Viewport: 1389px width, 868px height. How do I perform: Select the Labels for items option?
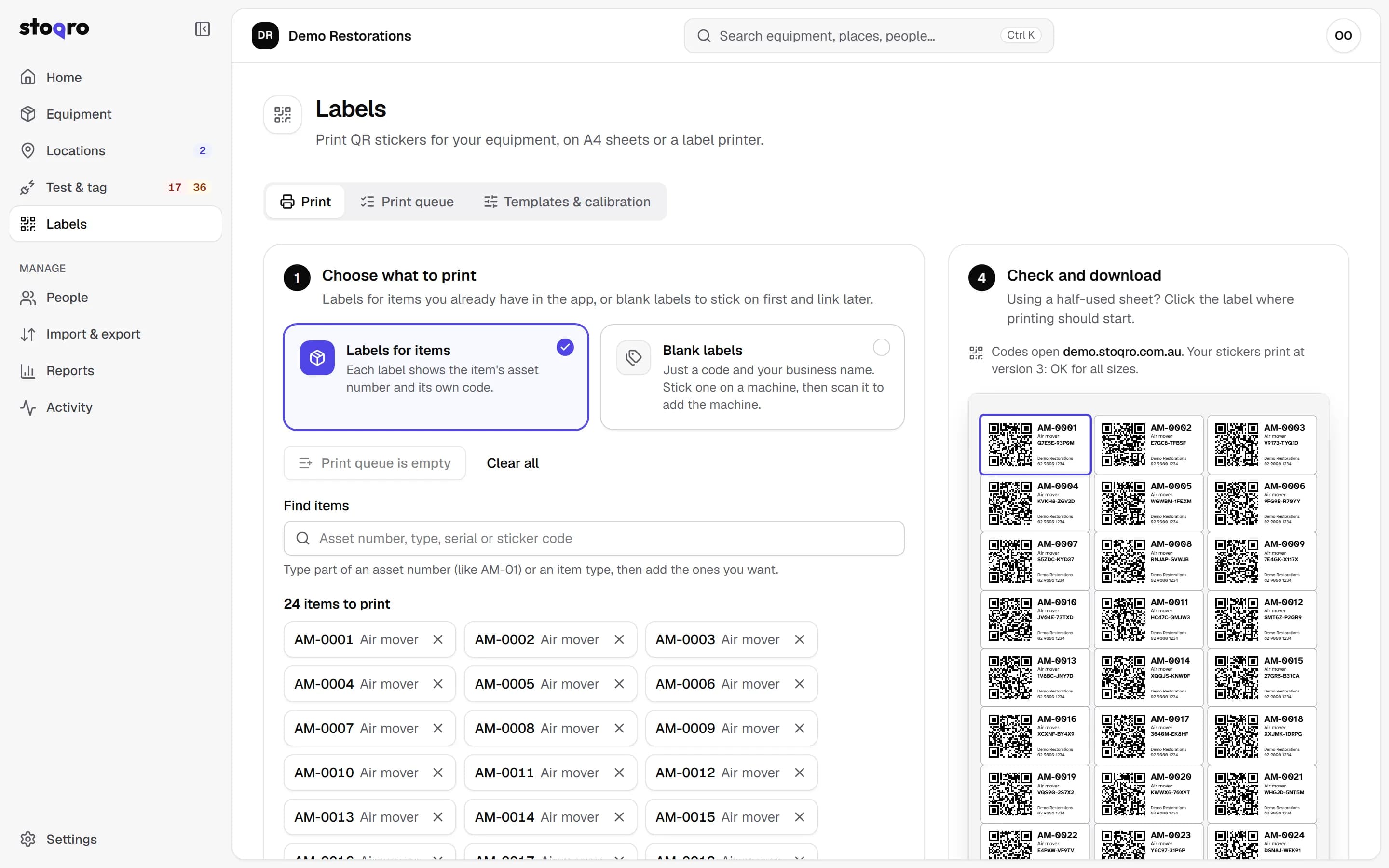pyautogui.click(x=436, y=377)
